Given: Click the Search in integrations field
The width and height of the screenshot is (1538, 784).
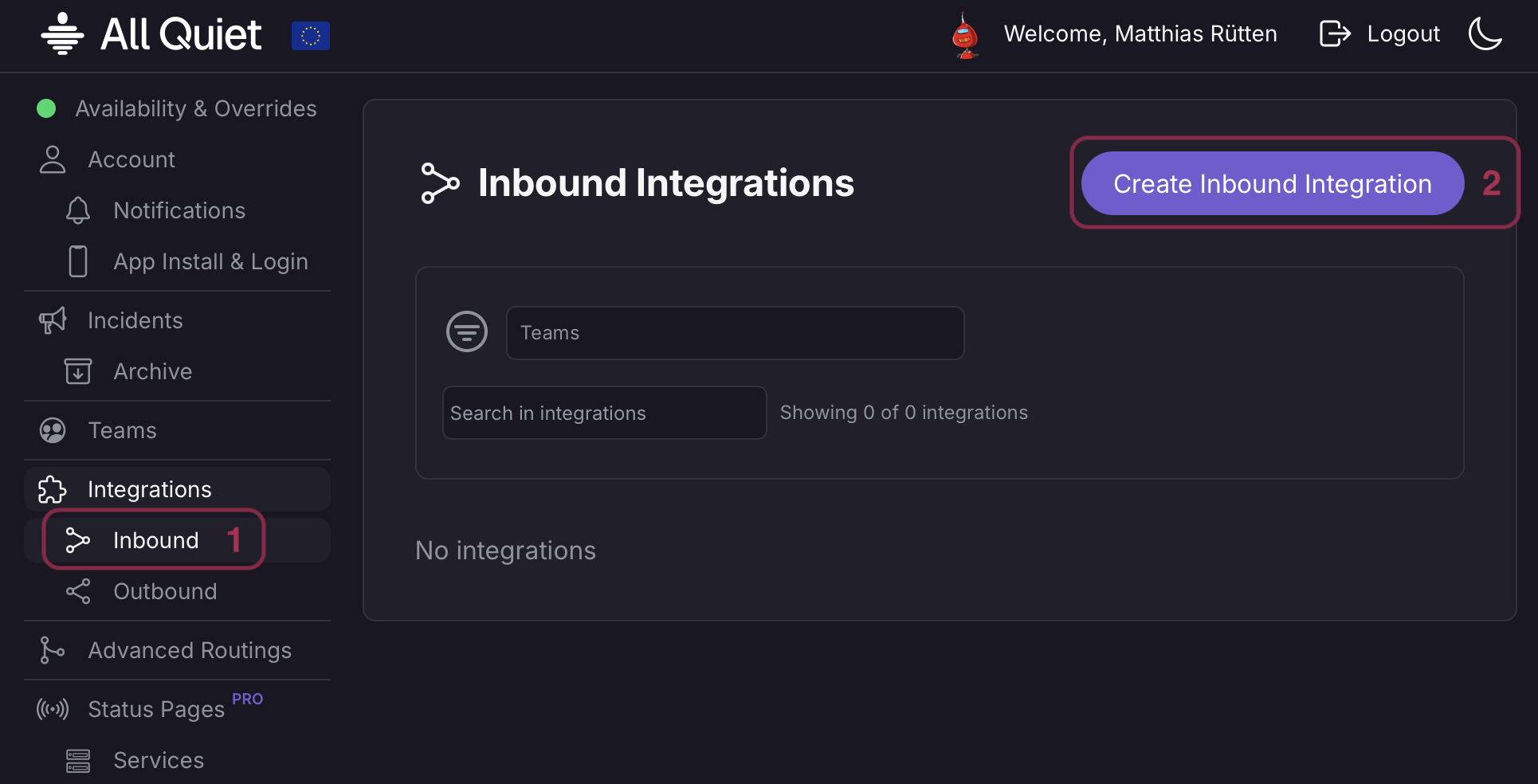Looking at the screenshot, I should [x=604, y=413].
